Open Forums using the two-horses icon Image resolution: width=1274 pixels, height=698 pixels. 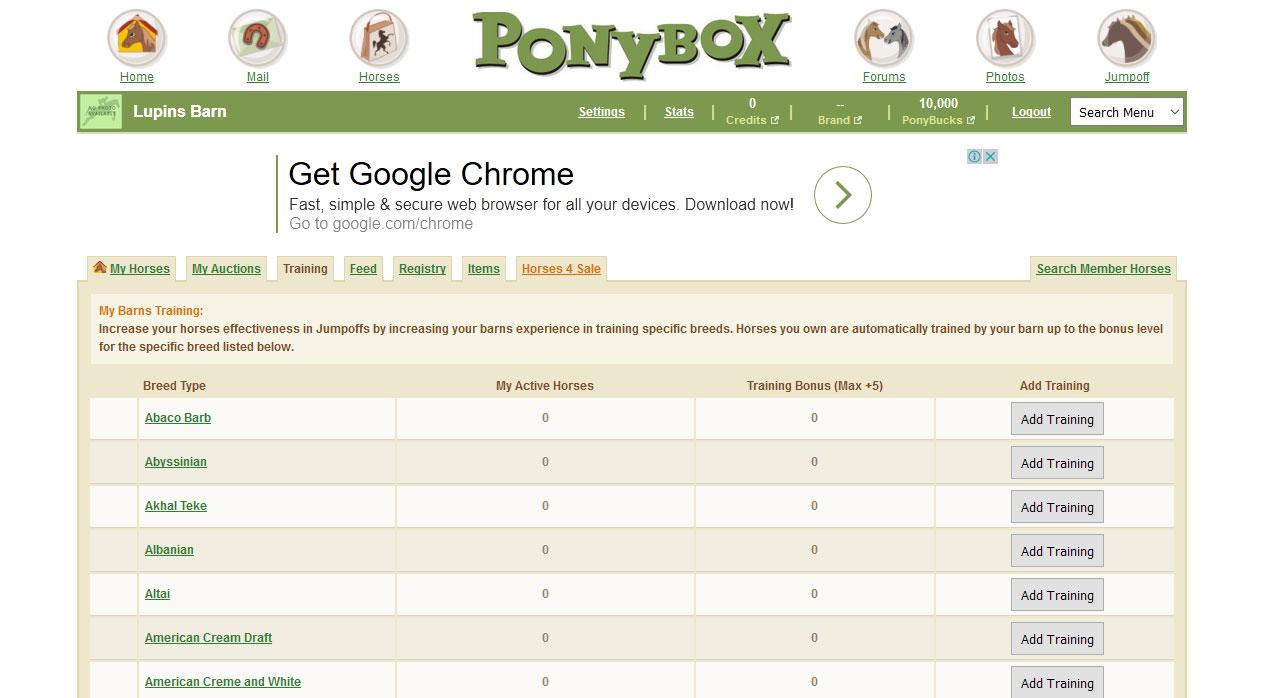click(884, 38)
